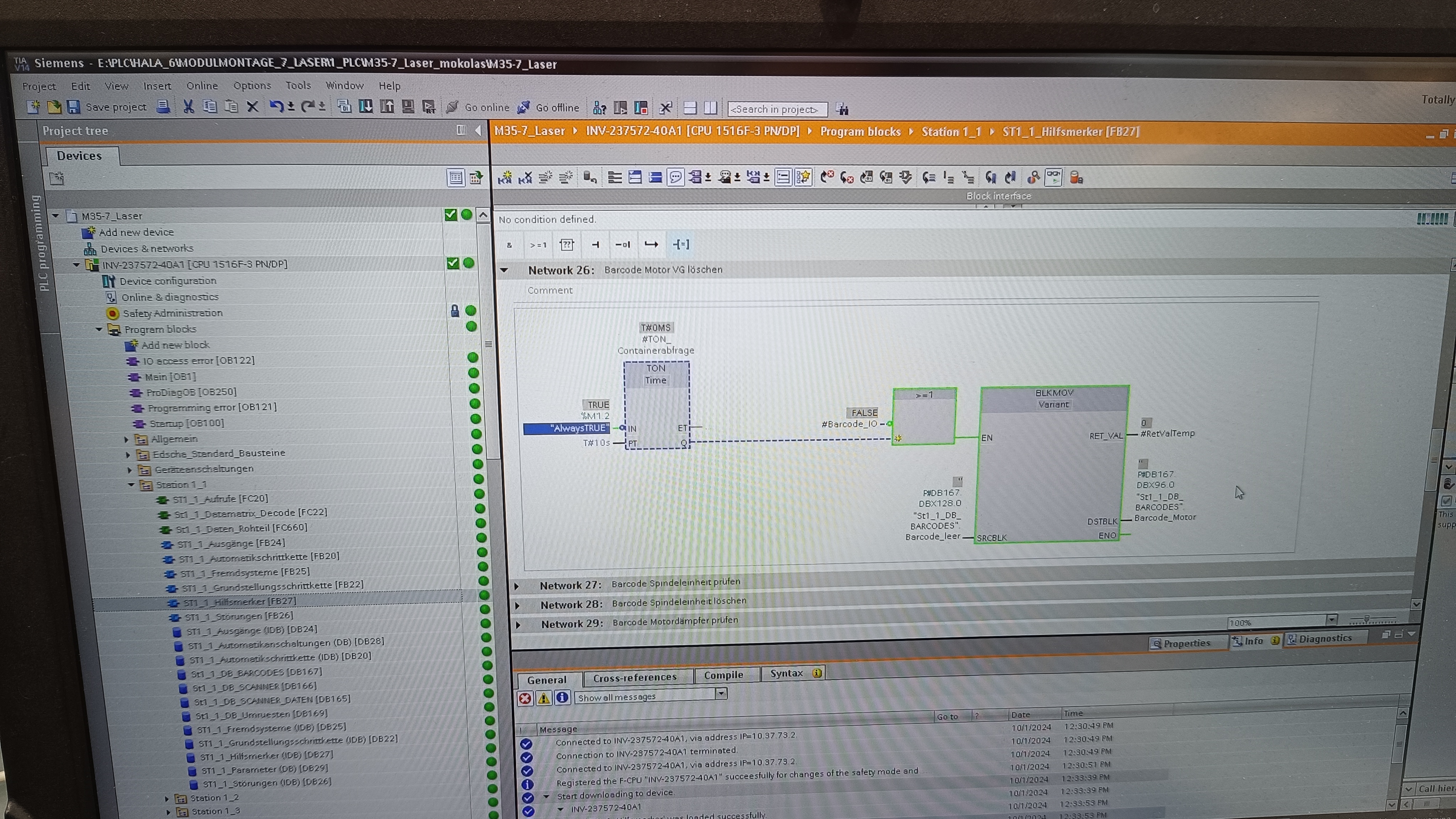Collapse the M35-7_Laser project node
This screenshot has height=819, width=1456.
(55, 215)
